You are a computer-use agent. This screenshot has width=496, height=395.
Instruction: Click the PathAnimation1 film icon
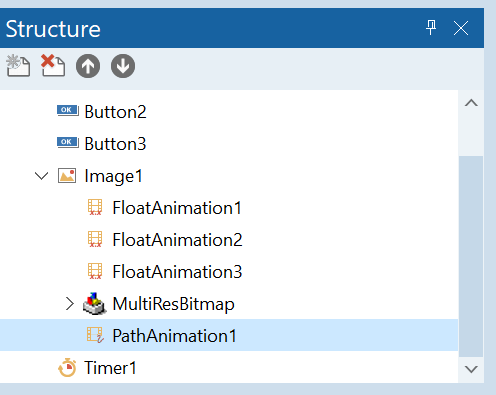pos(95,335)
